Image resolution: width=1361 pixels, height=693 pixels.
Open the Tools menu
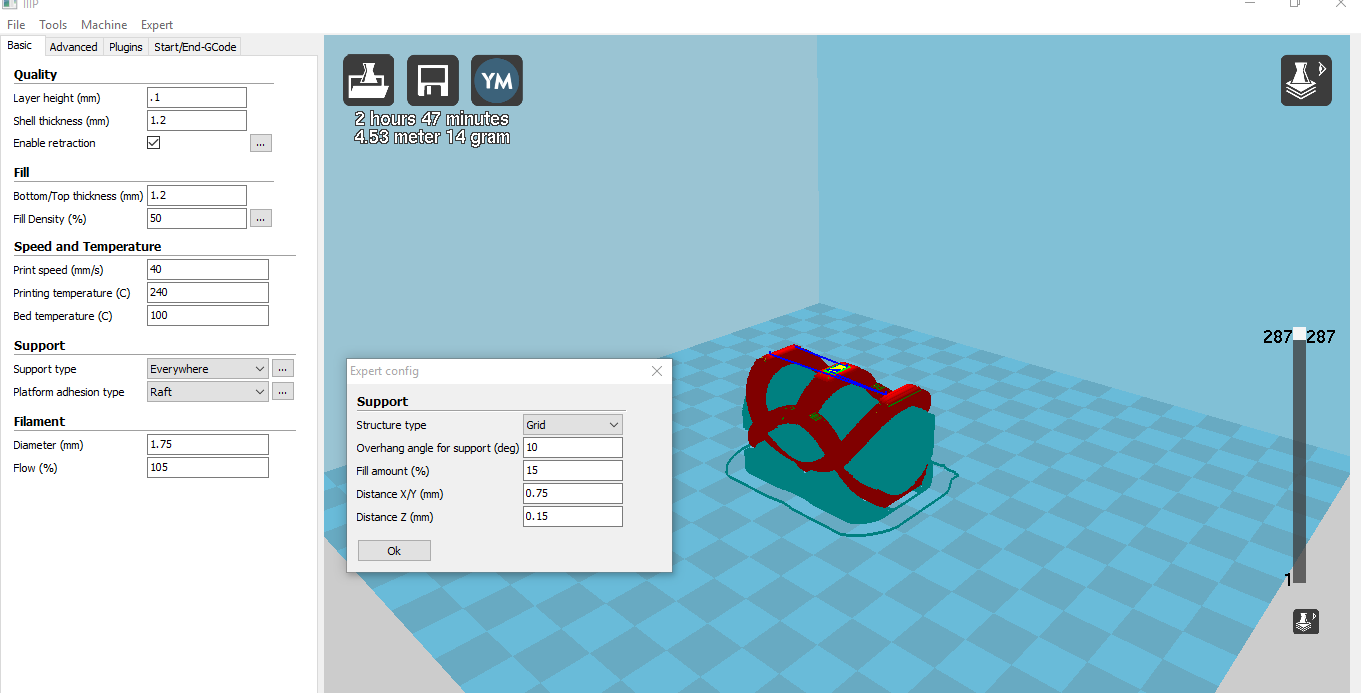(x=53, y=24)
